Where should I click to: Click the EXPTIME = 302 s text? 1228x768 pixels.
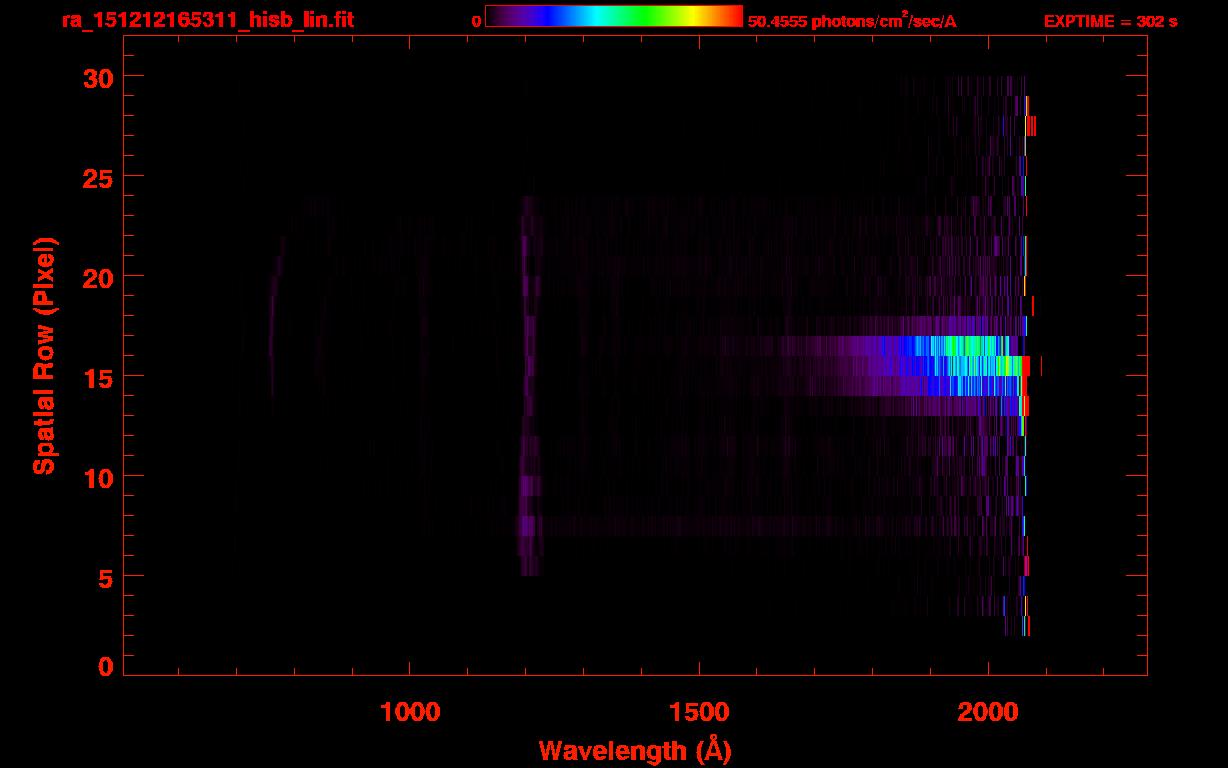coord(1110,20)
